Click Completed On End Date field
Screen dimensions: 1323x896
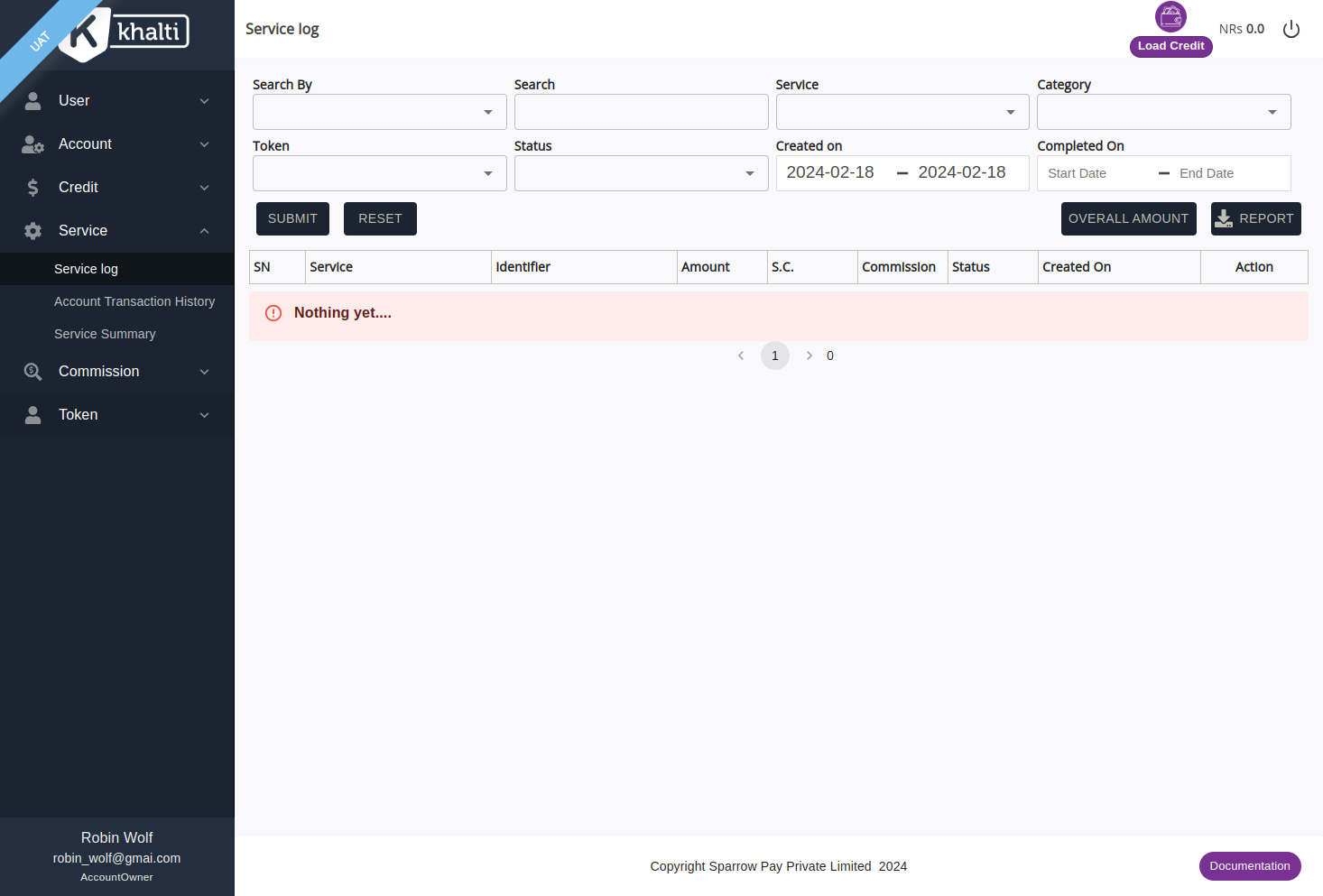pos(1229,173)
